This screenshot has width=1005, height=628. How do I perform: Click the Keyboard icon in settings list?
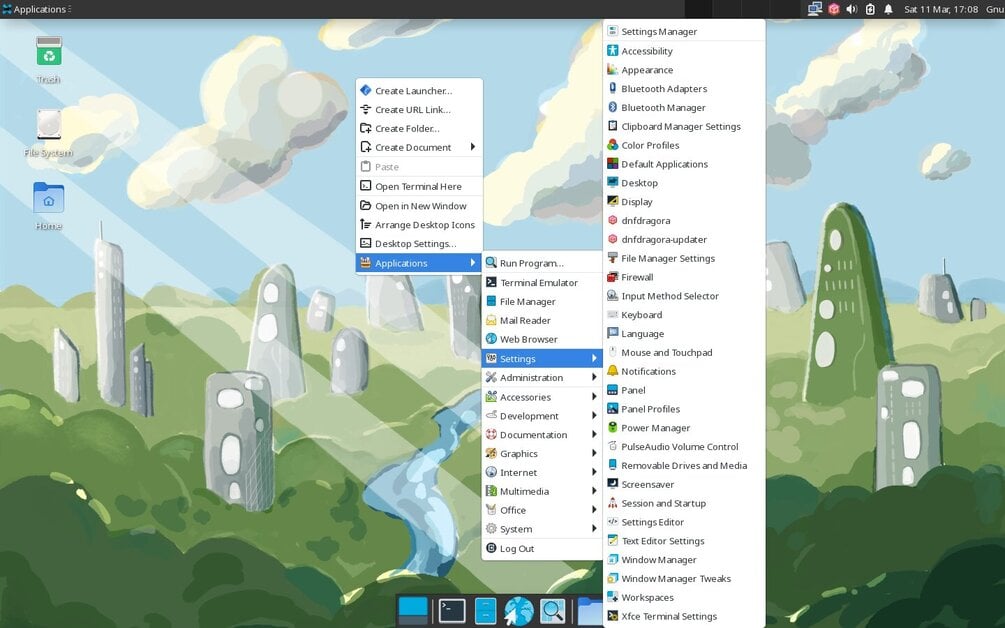(613, 315)
